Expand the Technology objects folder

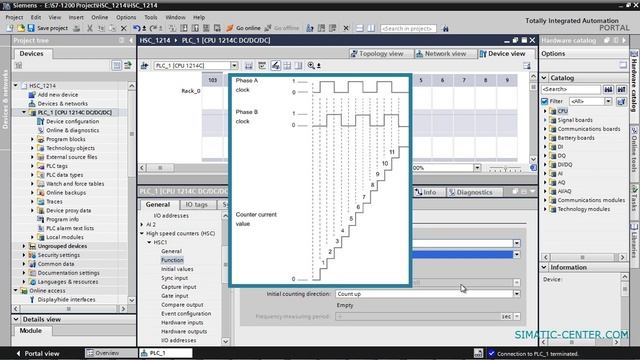(33, 148)
